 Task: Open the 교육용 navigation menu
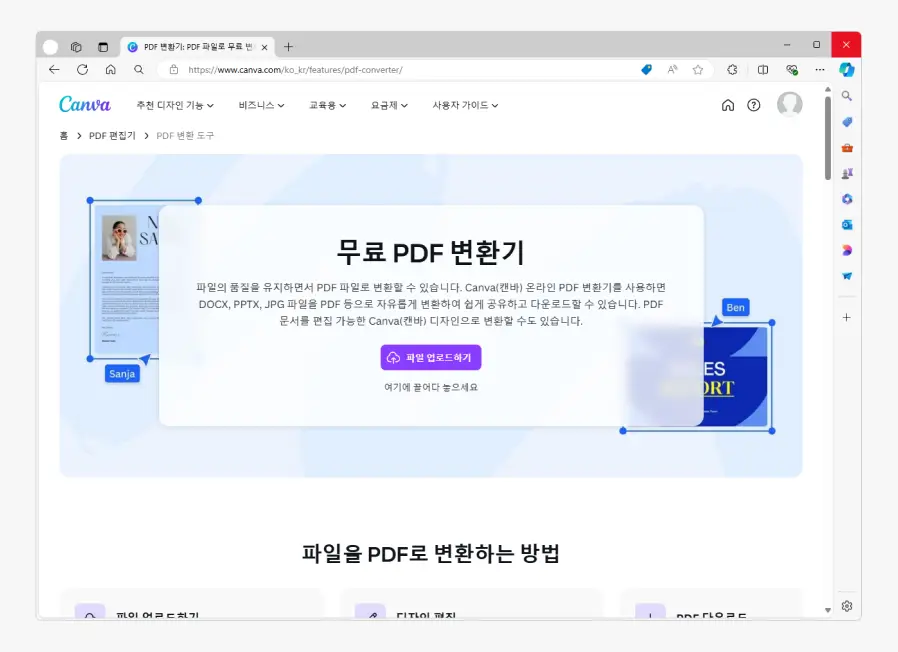click(x=328, y=105)
